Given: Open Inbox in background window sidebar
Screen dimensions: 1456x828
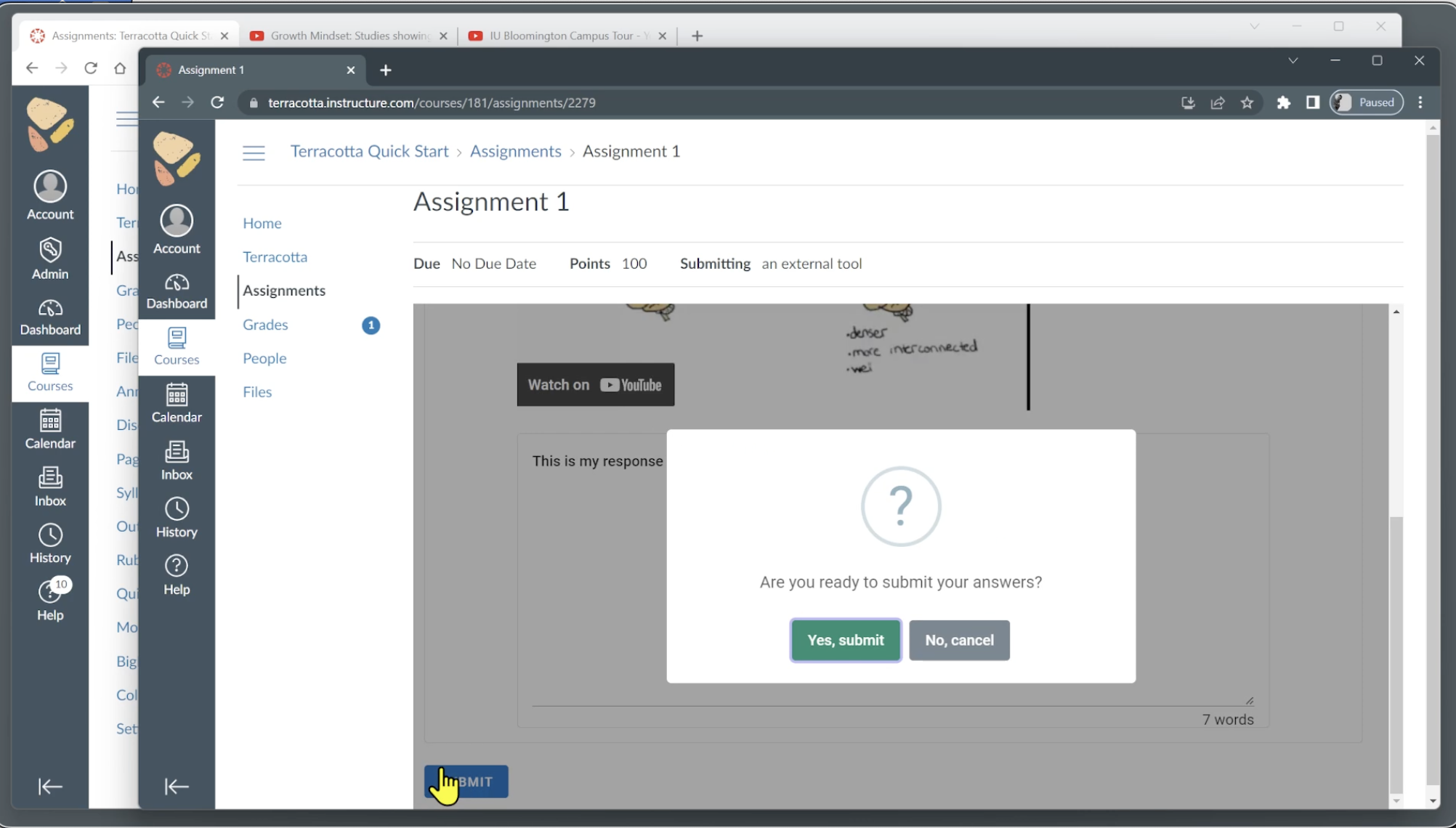Looking at the screenshot, I should [50, 487].
